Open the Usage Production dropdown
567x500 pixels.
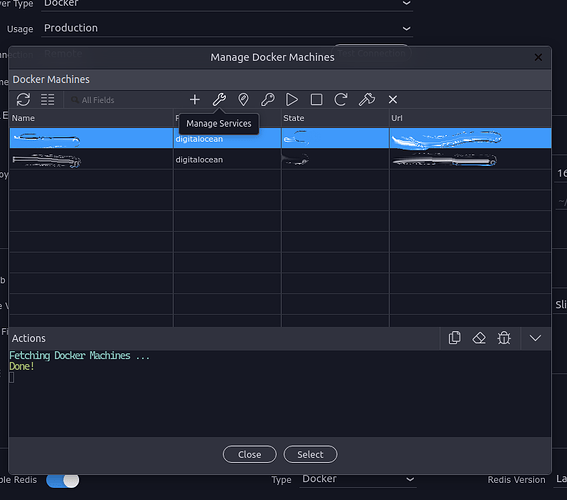point(227,28)
